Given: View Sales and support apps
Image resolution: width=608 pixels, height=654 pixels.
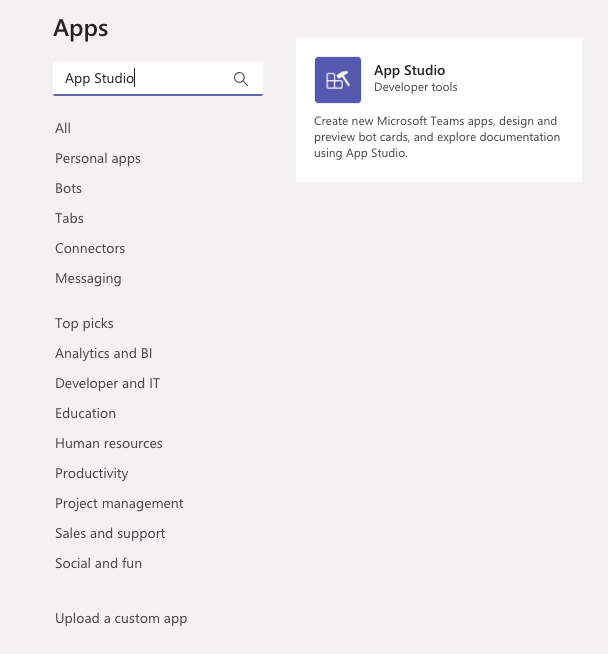Looking at the screenshot, I should click(x=110, y=533).
